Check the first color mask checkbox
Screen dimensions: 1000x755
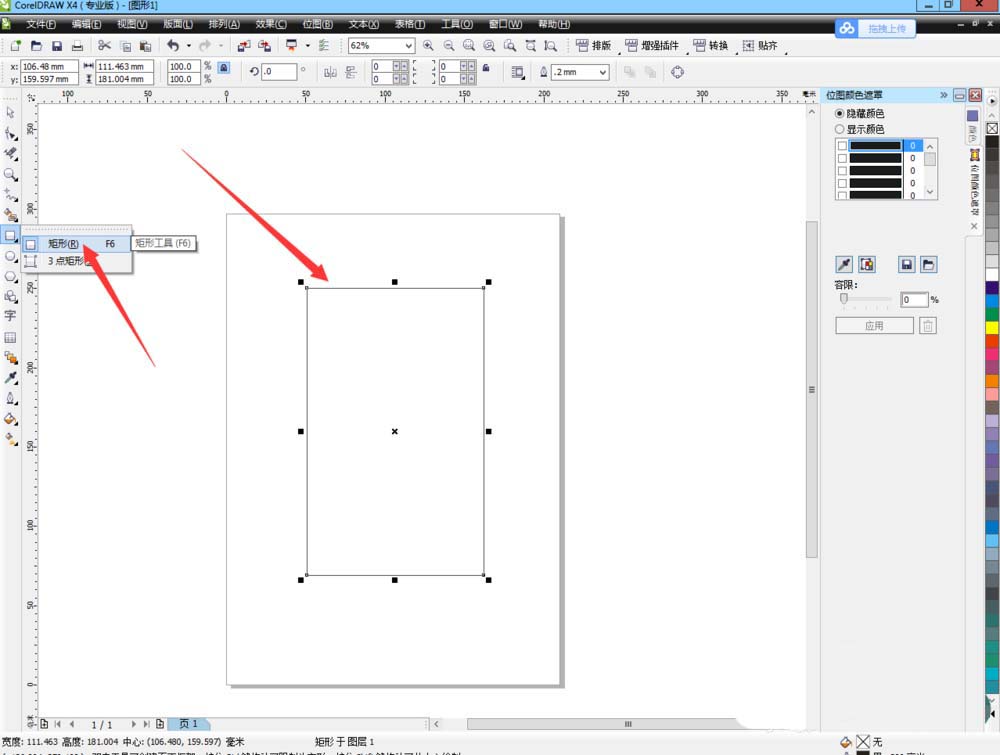pyautogui.click(x=842, y=146)
